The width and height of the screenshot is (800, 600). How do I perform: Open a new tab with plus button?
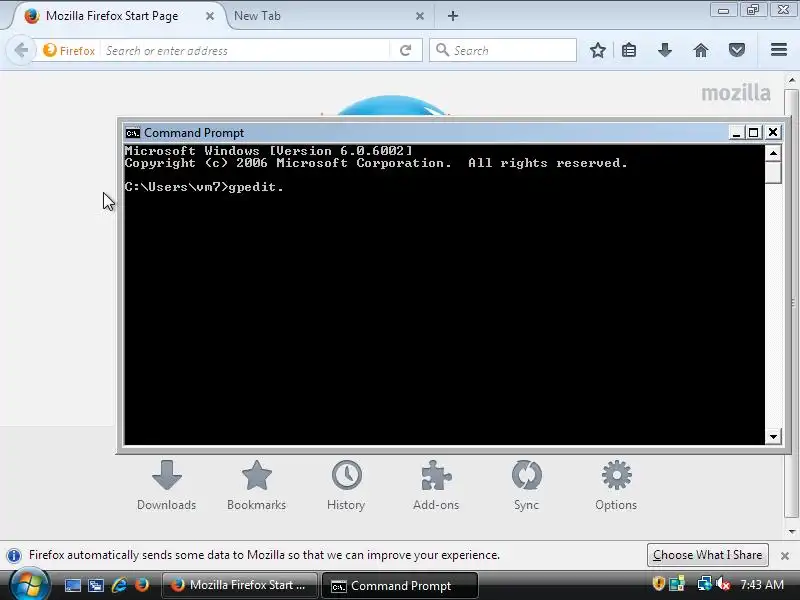453,16
